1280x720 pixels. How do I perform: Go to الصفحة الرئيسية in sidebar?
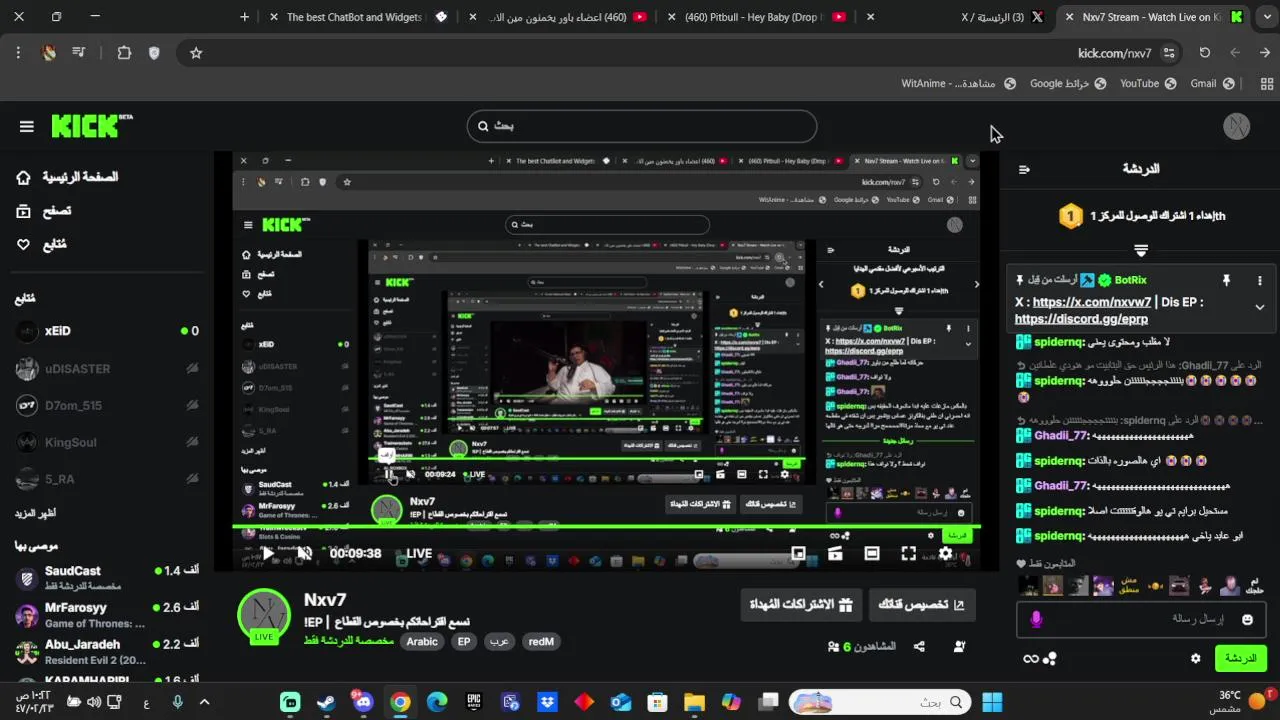click(67, 177)
